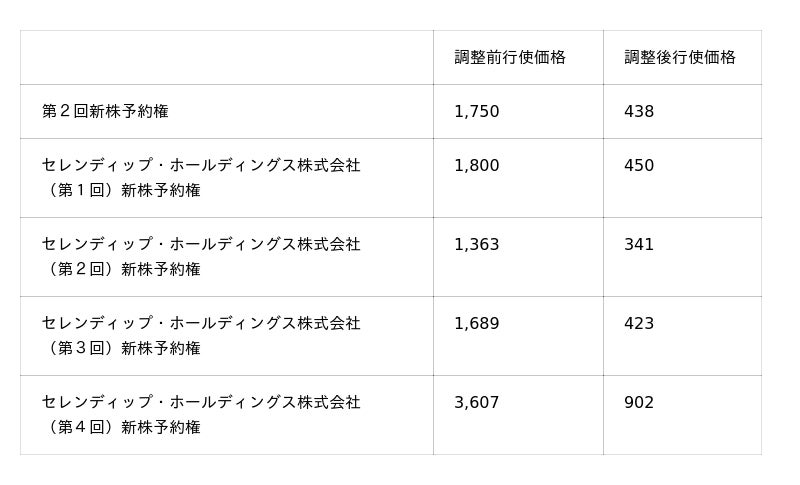Viewport: 800px width, 485px height.
Task: Click the value 1,750 cell
Action: click(x=476, y=112)
